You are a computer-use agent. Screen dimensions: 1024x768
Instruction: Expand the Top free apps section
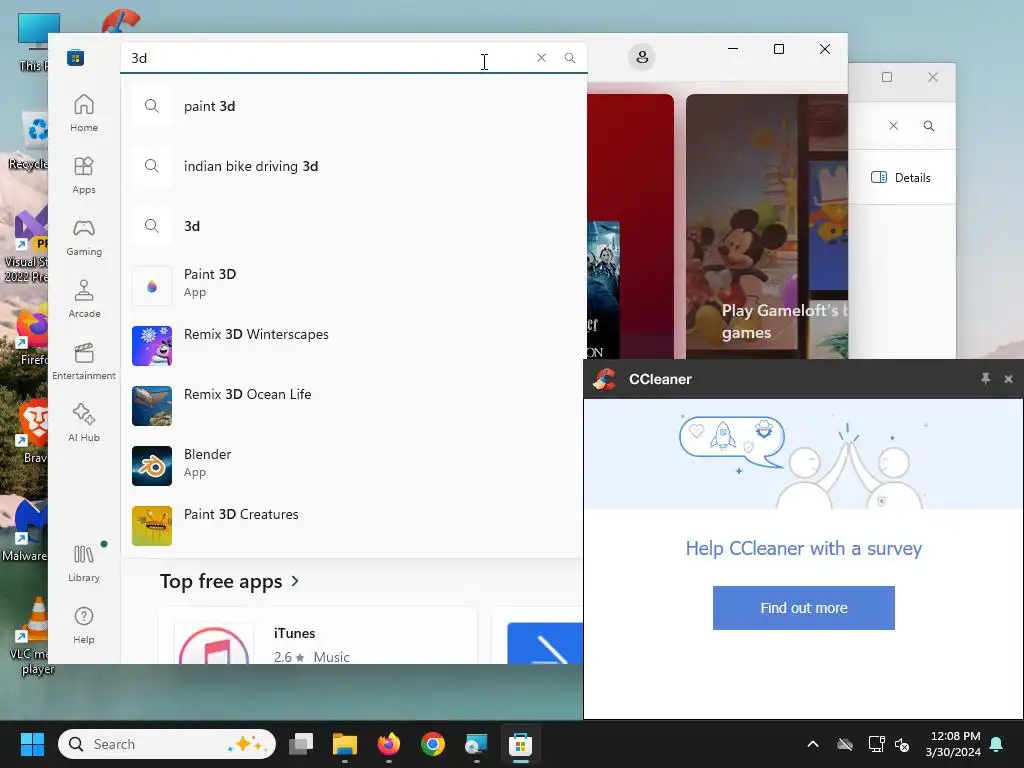tap(229, 581)
